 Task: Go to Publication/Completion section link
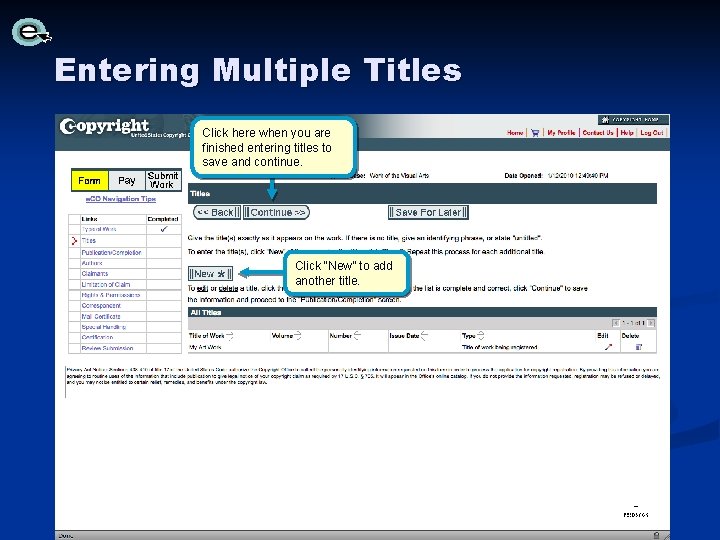pyautogui.click(x=111, y=253)
